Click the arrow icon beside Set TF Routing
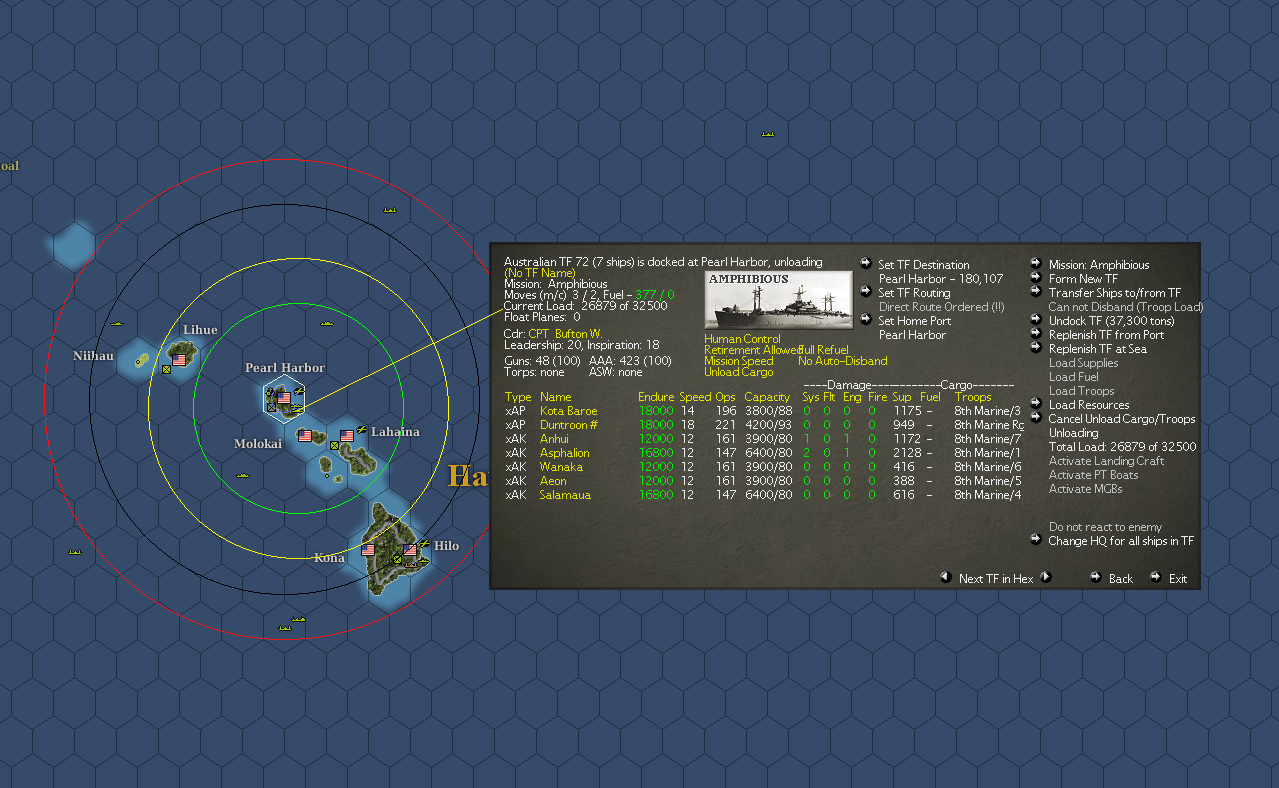The image size is (1279, 788). pos(866,291)
